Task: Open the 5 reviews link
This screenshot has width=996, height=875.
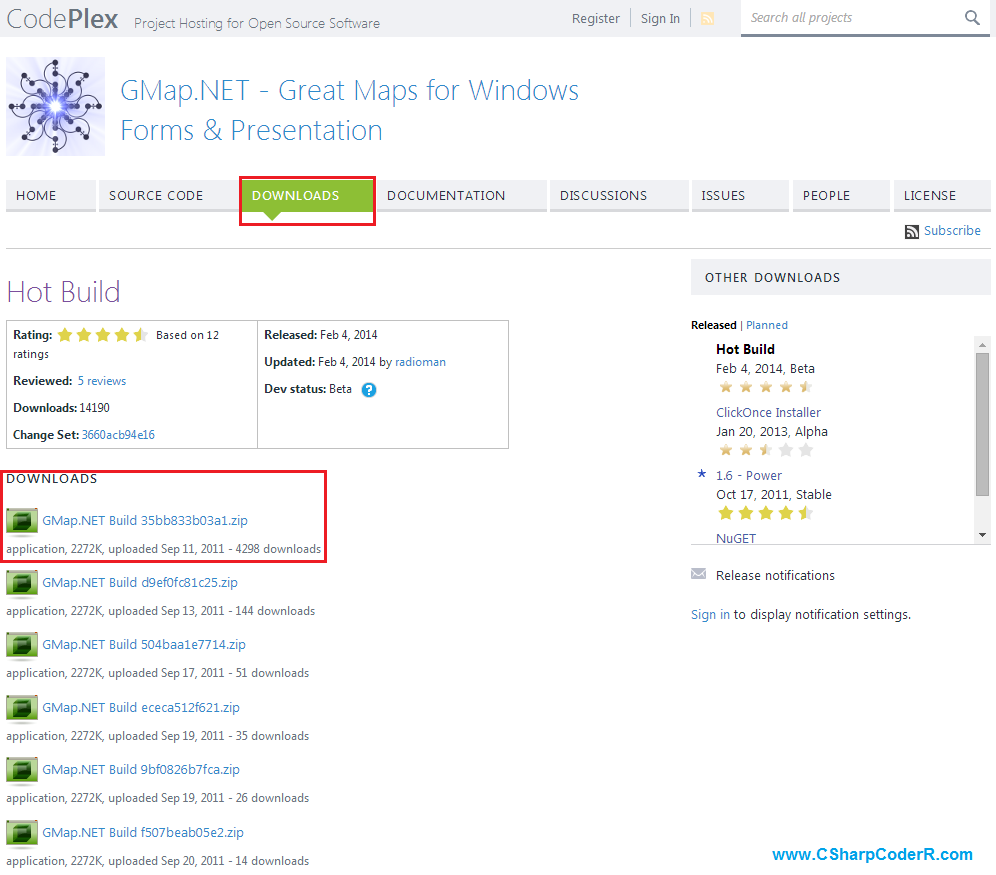Action: [102, 381]
